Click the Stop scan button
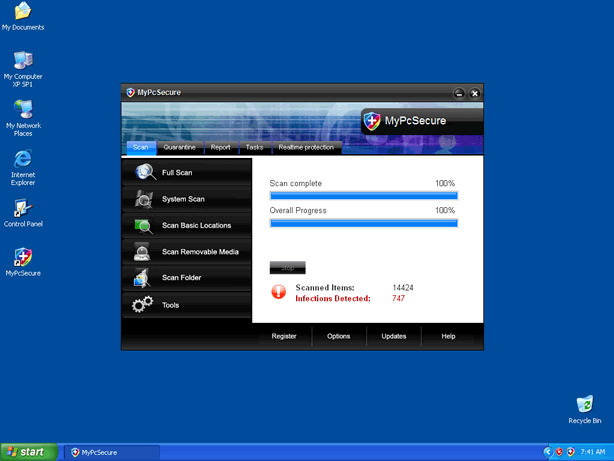The width and height of the screenshot is (614, 461). [x=287, y=268]
